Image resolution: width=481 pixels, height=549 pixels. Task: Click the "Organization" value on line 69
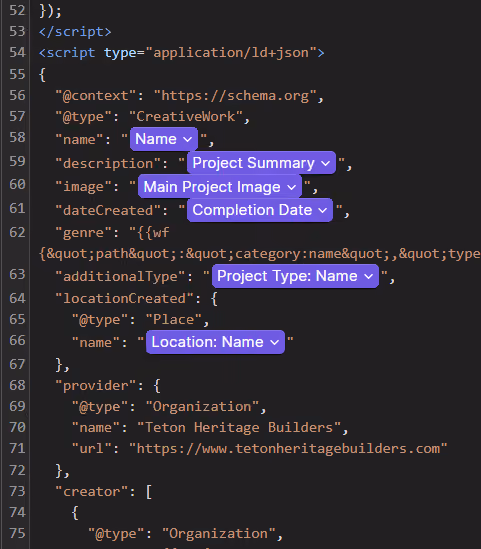point(202,406)
